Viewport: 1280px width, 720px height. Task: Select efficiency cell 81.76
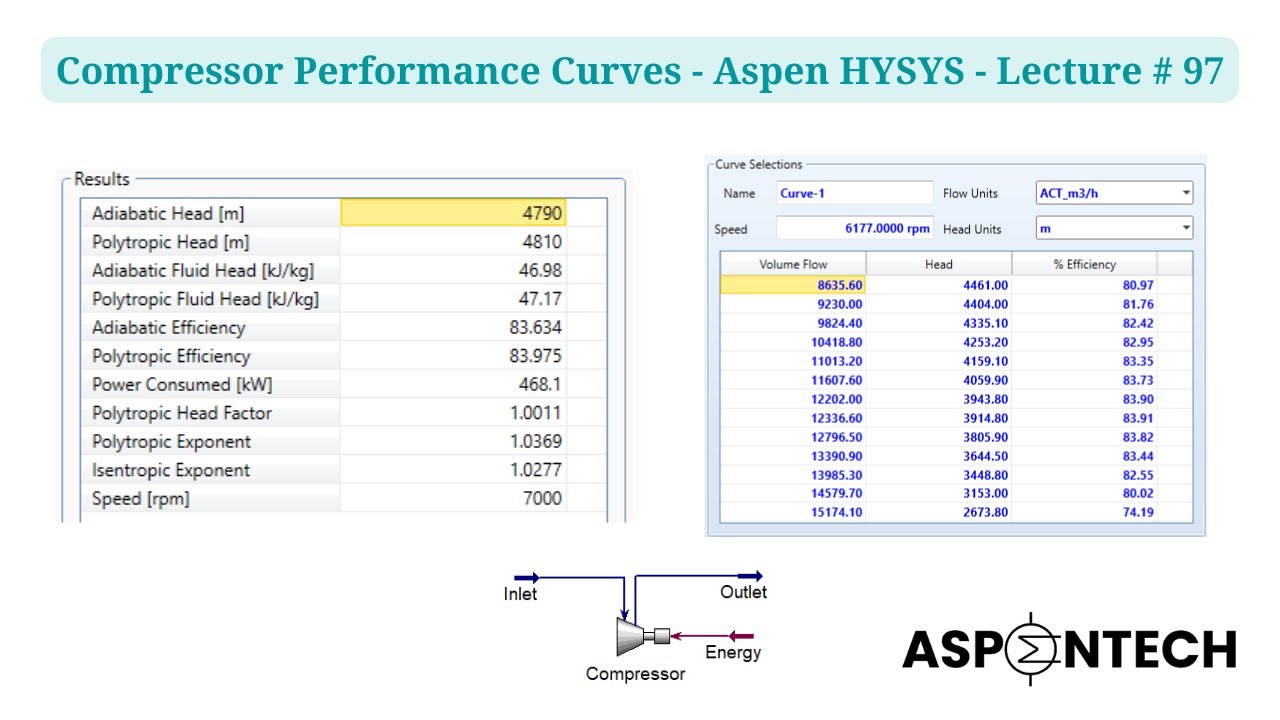(1085, 304)
